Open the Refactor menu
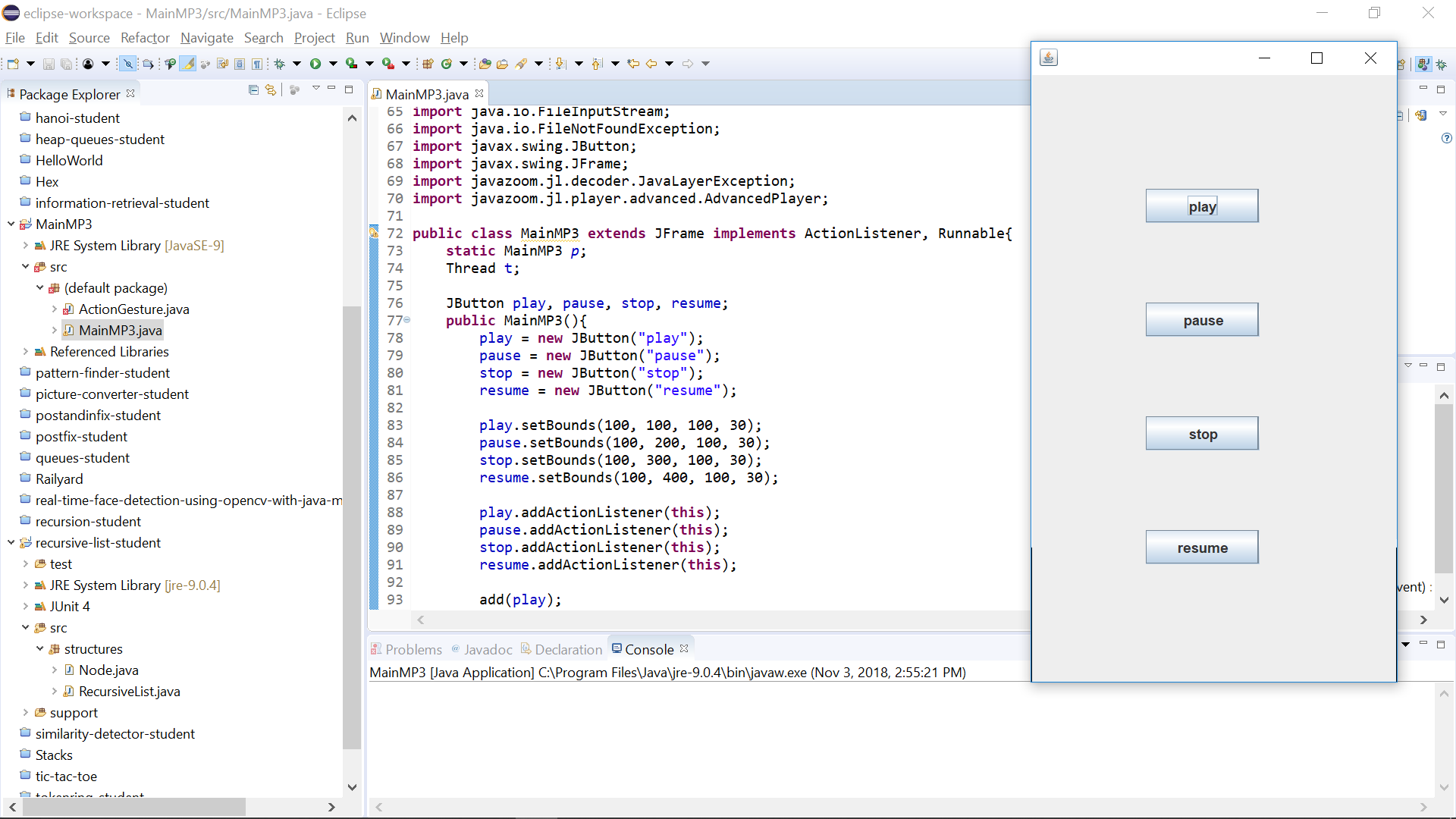Image resolution: width=1456 pixels, height=819 pixels. click(x=145, y=38)
